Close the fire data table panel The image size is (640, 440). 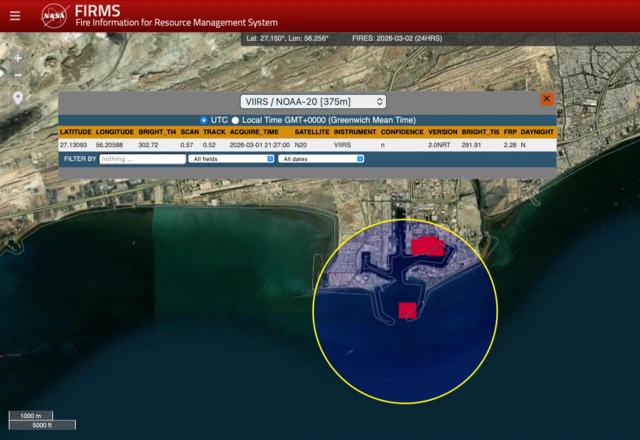click(547, 99)
